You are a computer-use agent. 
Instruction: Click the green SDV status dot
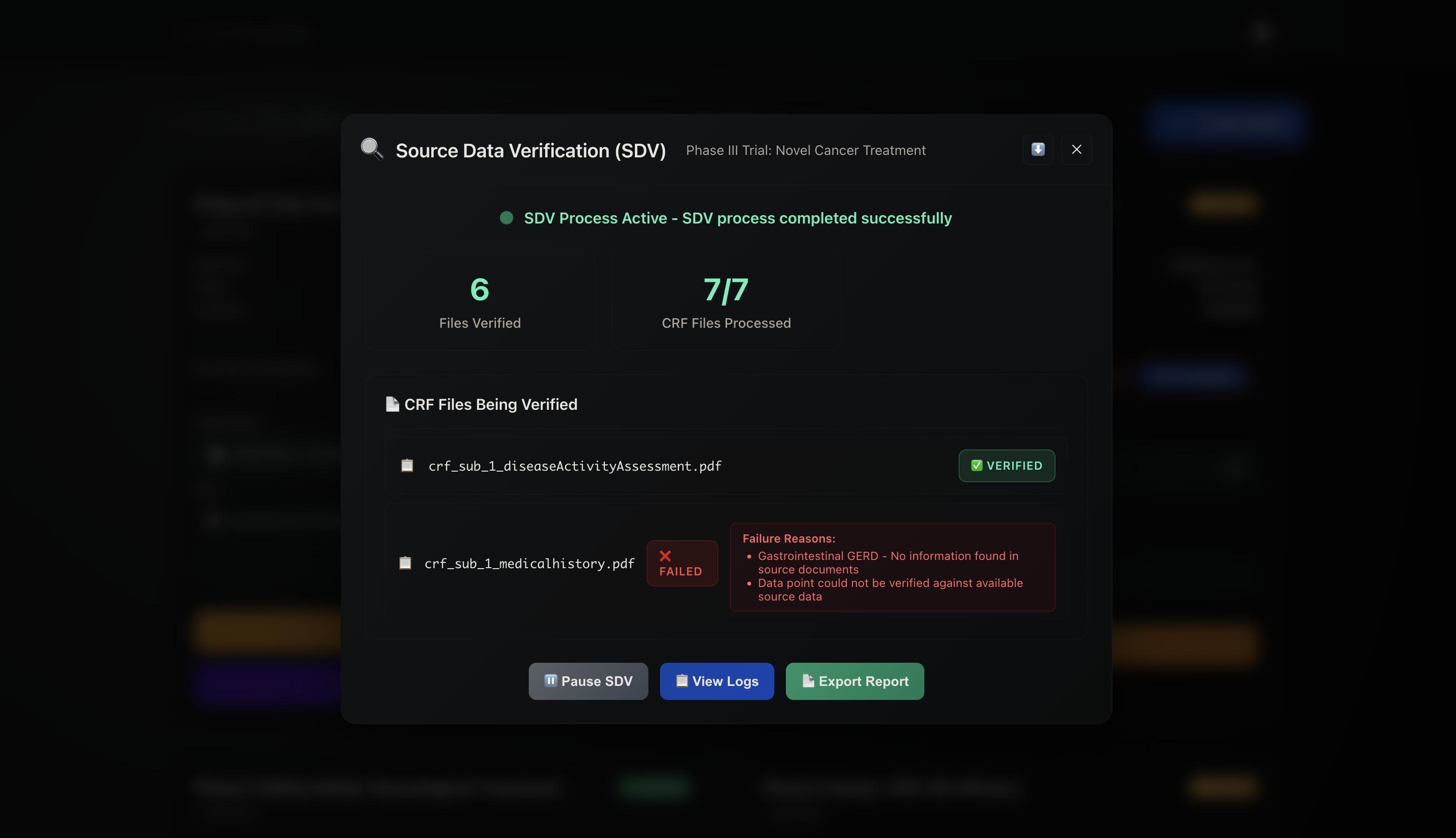(x=506, y=218)
